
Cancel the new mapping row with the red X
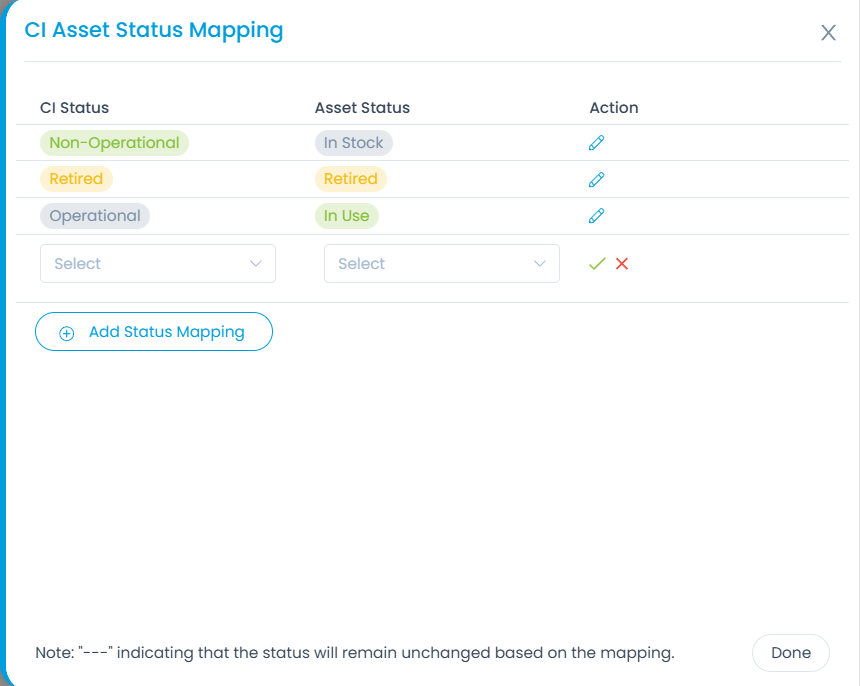click(x=622, y=264)
